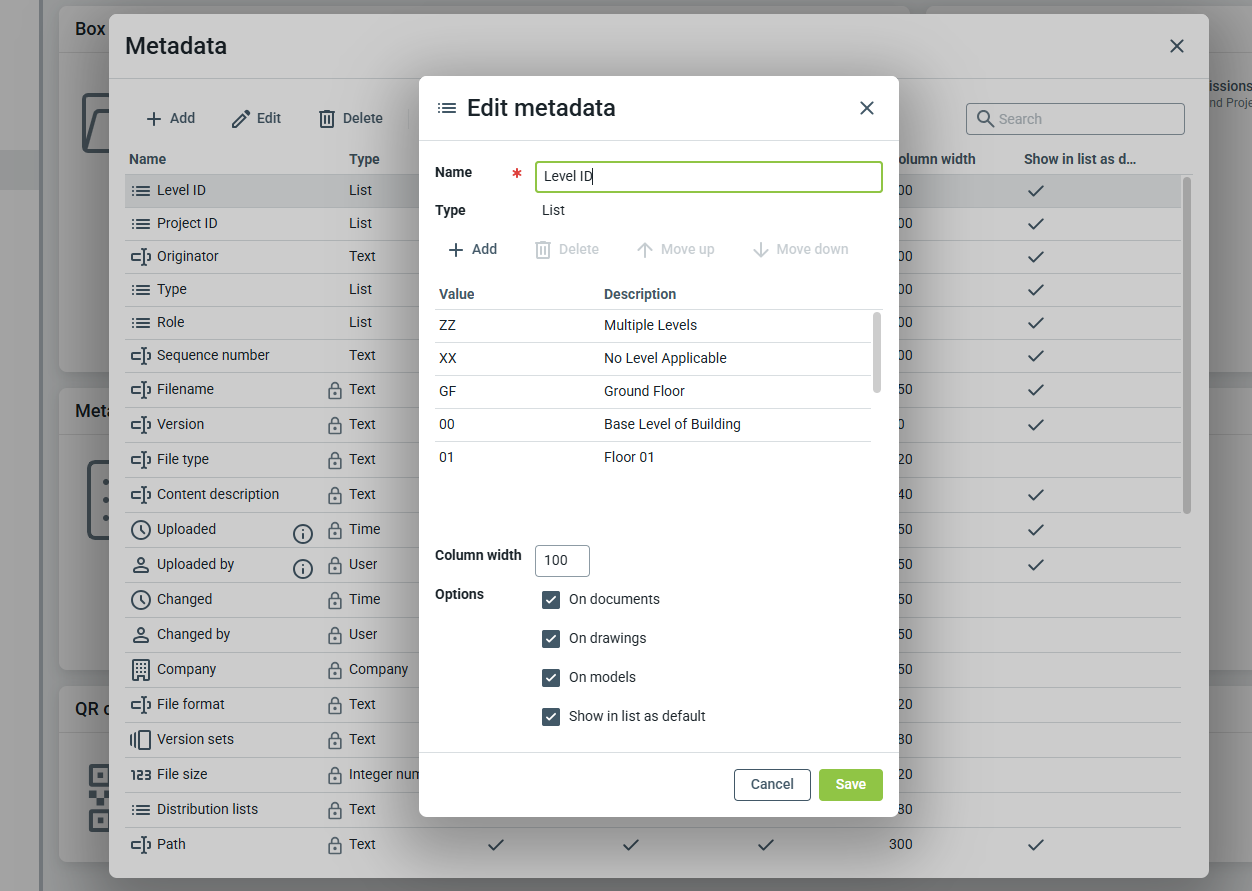
Task: Click the Add icon in Edit metadata dialog
Action: click(456, 250)
